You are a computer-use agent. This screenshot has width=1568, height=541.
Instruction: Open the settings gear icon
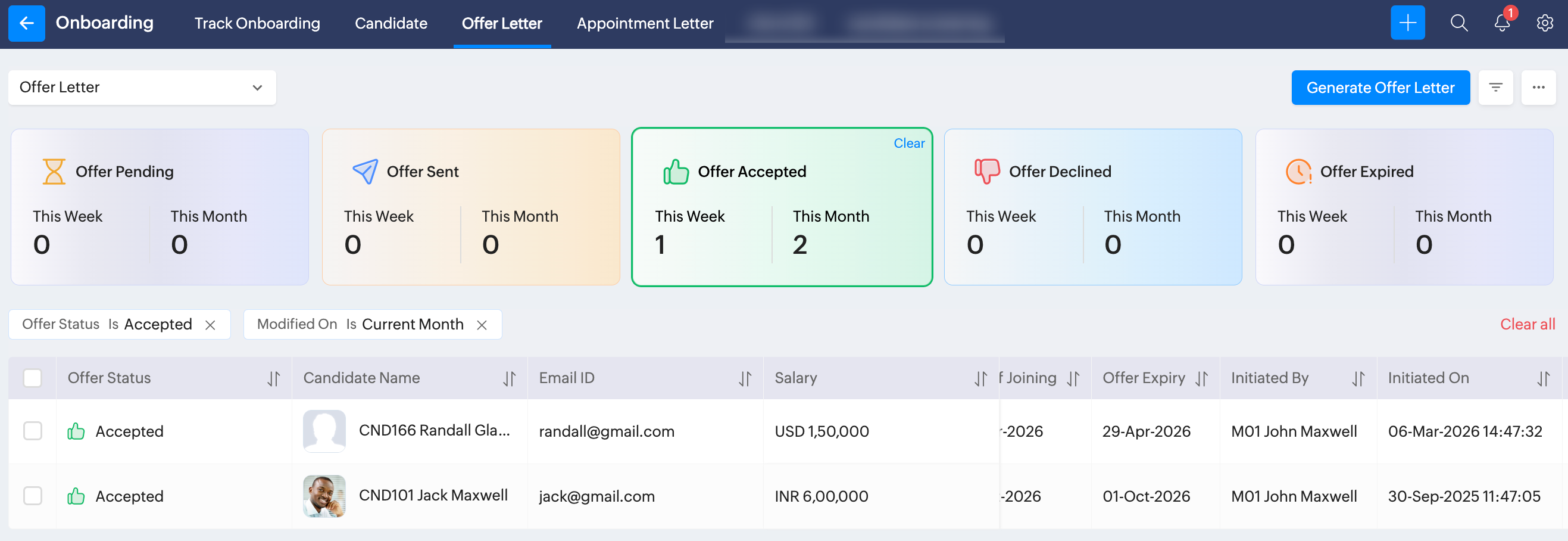point(1544,23)
